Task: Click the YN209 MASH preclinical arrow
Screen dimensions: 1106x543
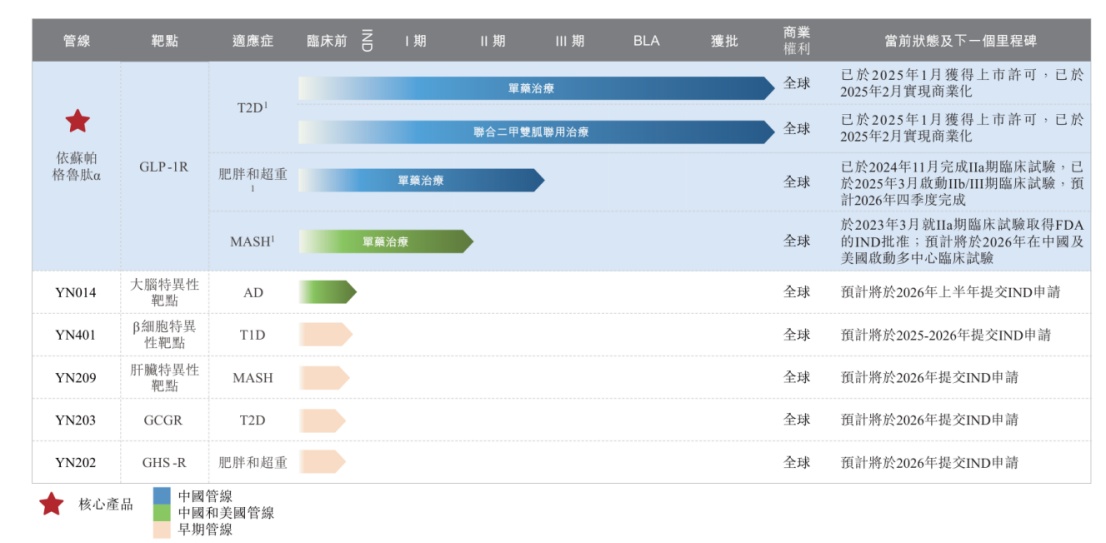Action: click(x=324, y=377)
